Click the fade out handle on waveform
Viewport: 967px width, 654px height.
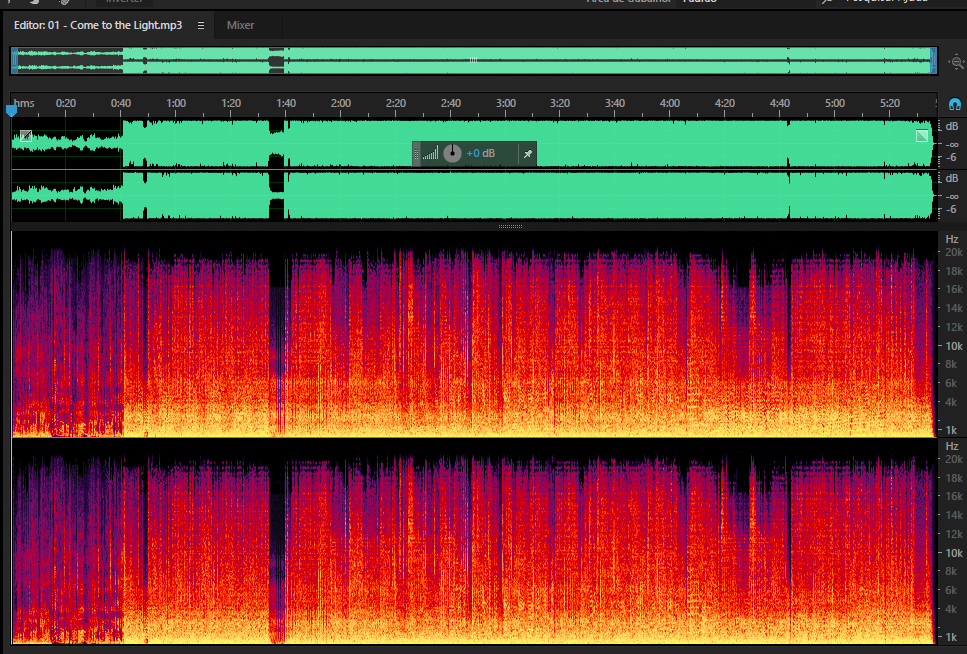coord(922,136)
